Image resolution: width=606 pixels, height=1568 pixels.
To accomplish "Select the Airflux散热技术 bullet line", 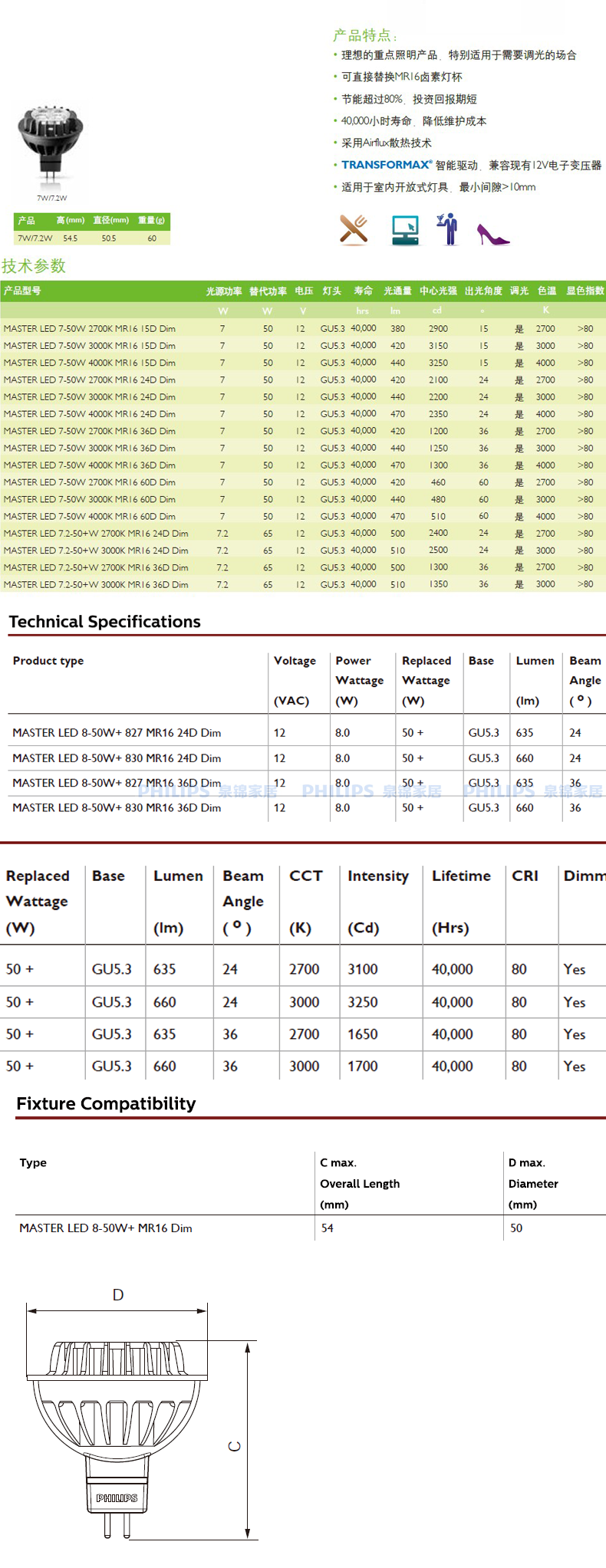I will [x=386, y=143].
